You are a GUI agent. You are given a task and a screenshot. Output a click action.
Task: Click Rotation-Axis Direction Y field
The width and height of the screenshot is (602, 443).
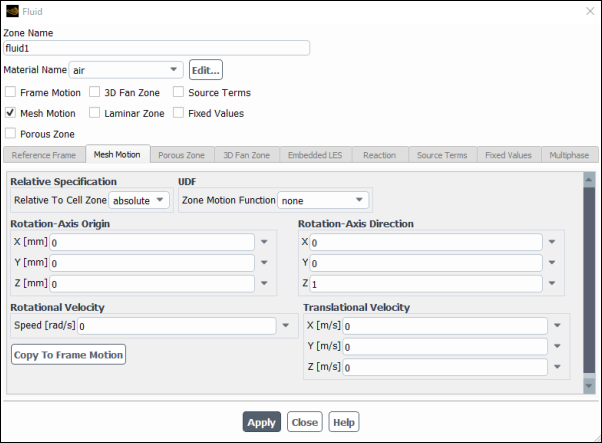point(426,263)
